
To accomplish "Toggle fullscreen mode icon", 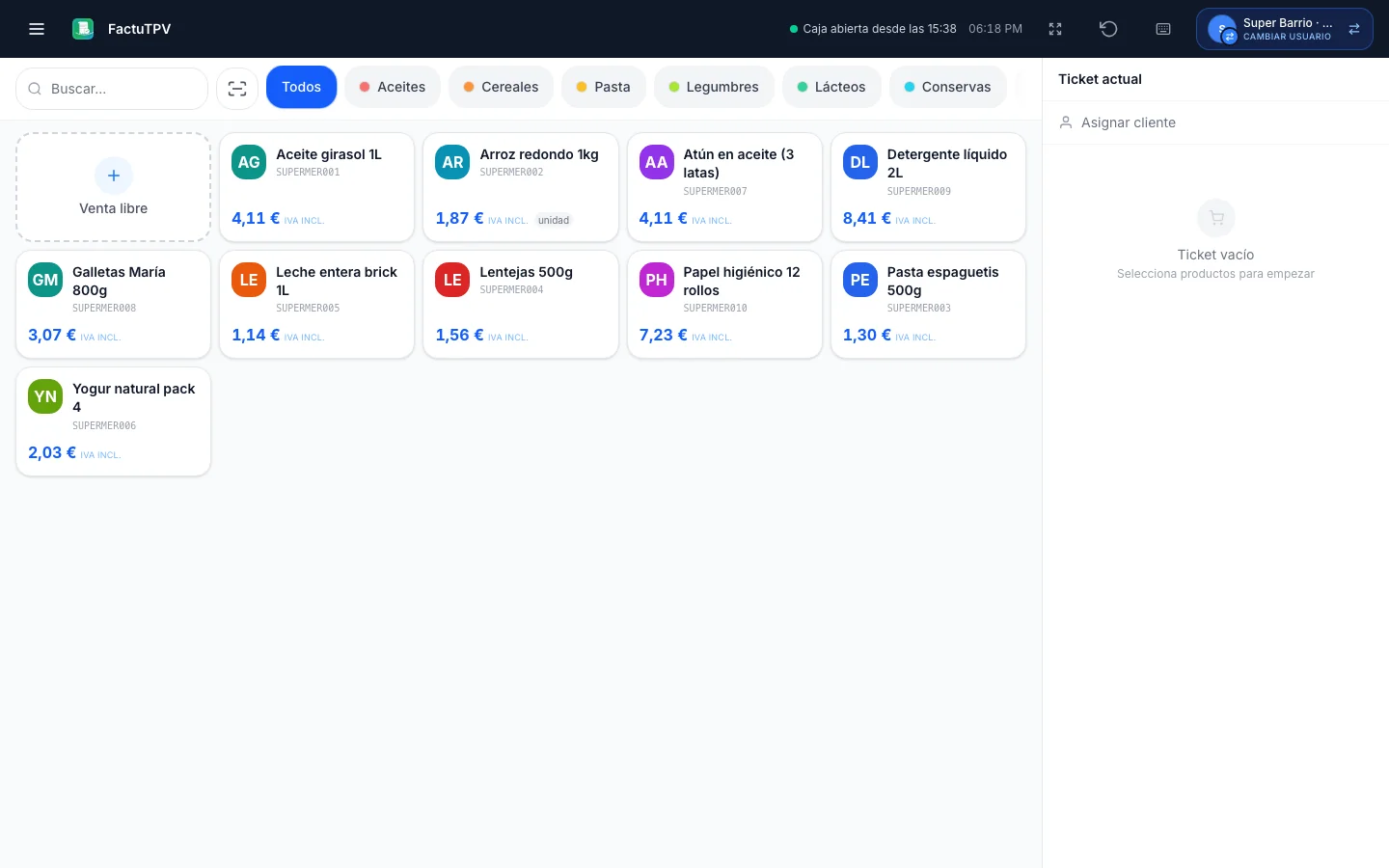I will coord(1055,29).
